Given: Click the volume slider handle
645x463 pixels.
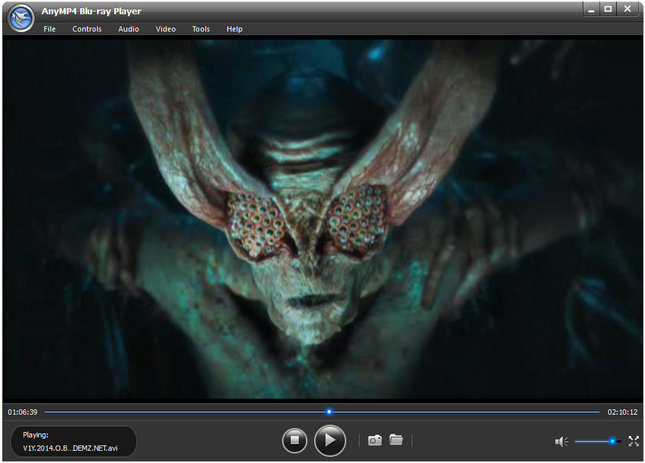Looking at the screenshot, I should [x=612, y=441].
